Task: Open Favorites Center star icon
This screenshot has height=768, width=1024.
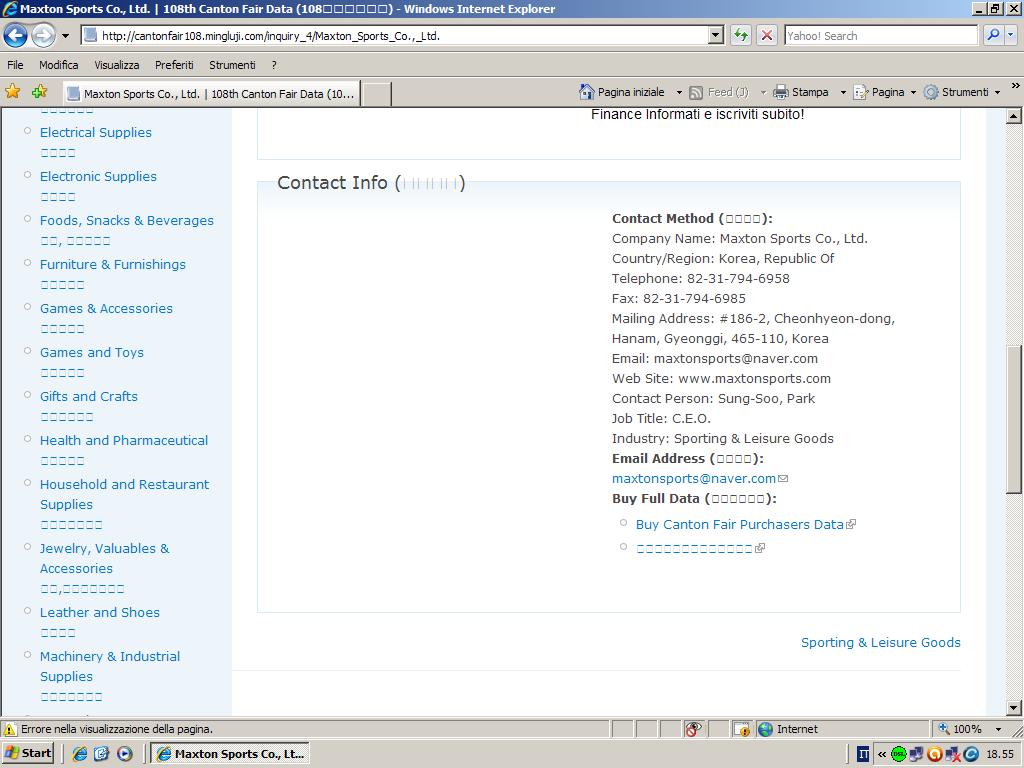Action: tap(13, 92)
